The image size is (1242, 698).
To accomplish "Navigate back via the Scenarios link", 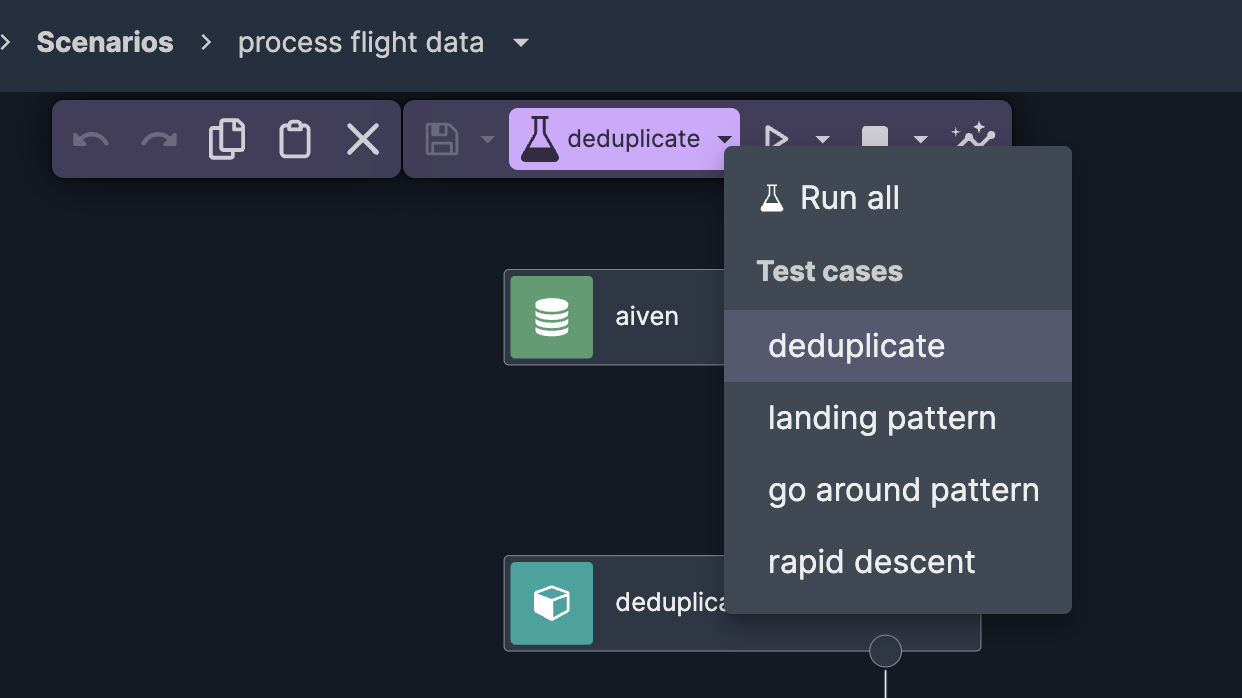I will [x=104, y=42].
